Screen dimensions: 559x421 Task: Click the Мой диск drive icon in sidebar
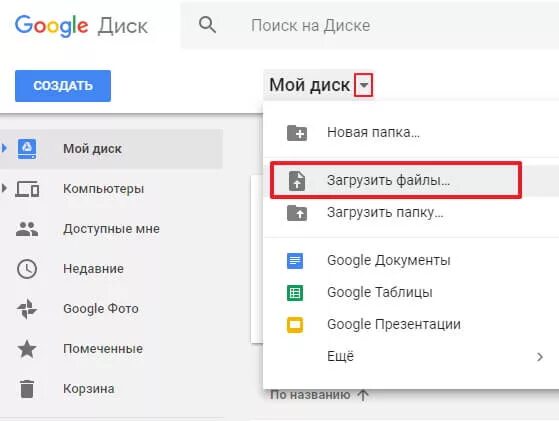pyautogui.click(x=27, y=149)
